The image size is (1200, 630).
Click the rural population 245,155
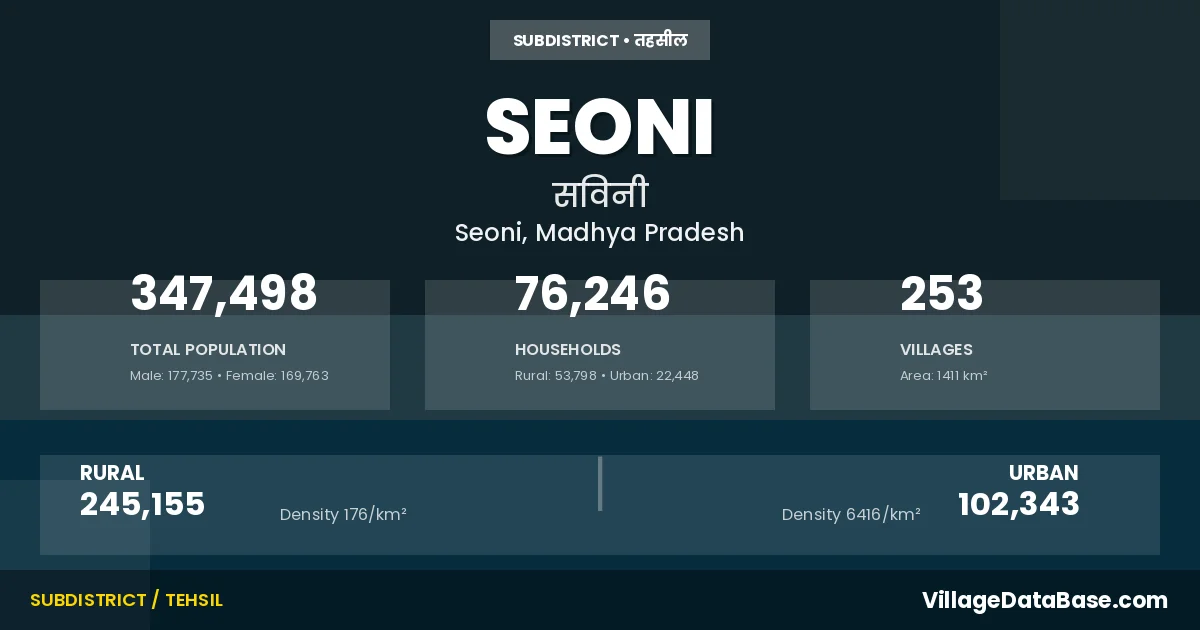142,504
